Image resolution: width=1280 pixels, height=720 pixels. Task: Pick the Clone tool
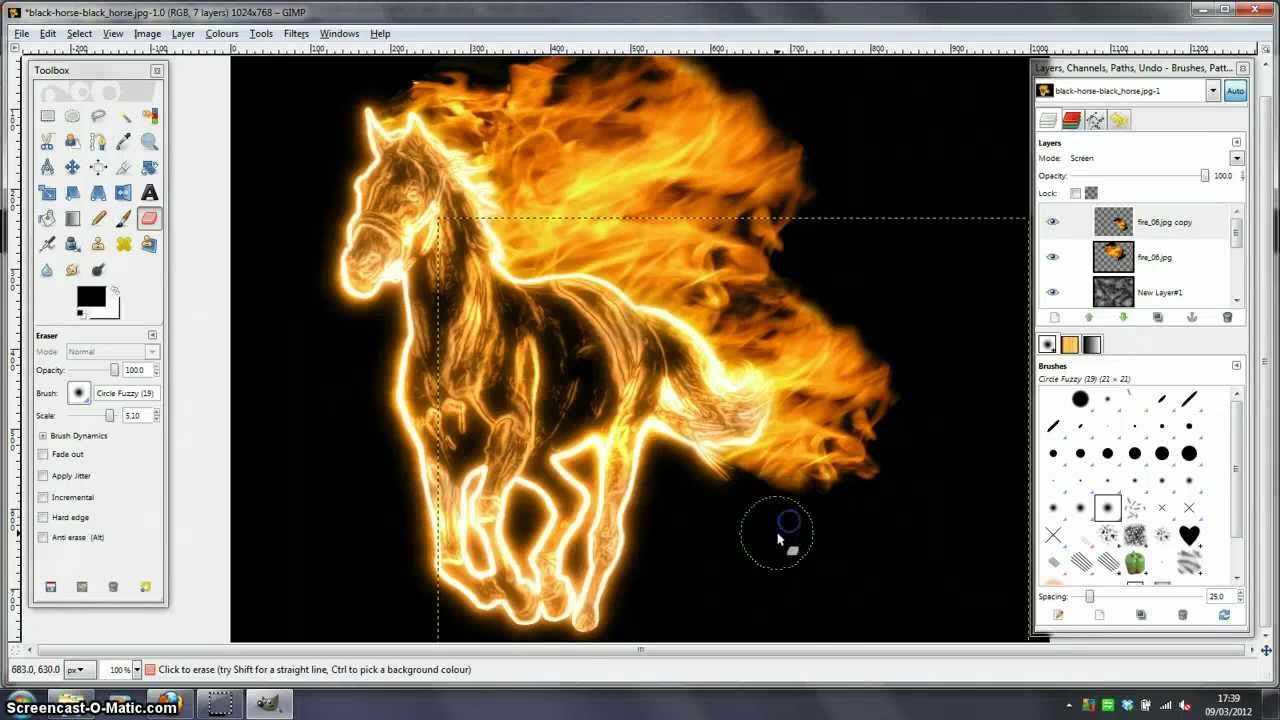(97, 243)
